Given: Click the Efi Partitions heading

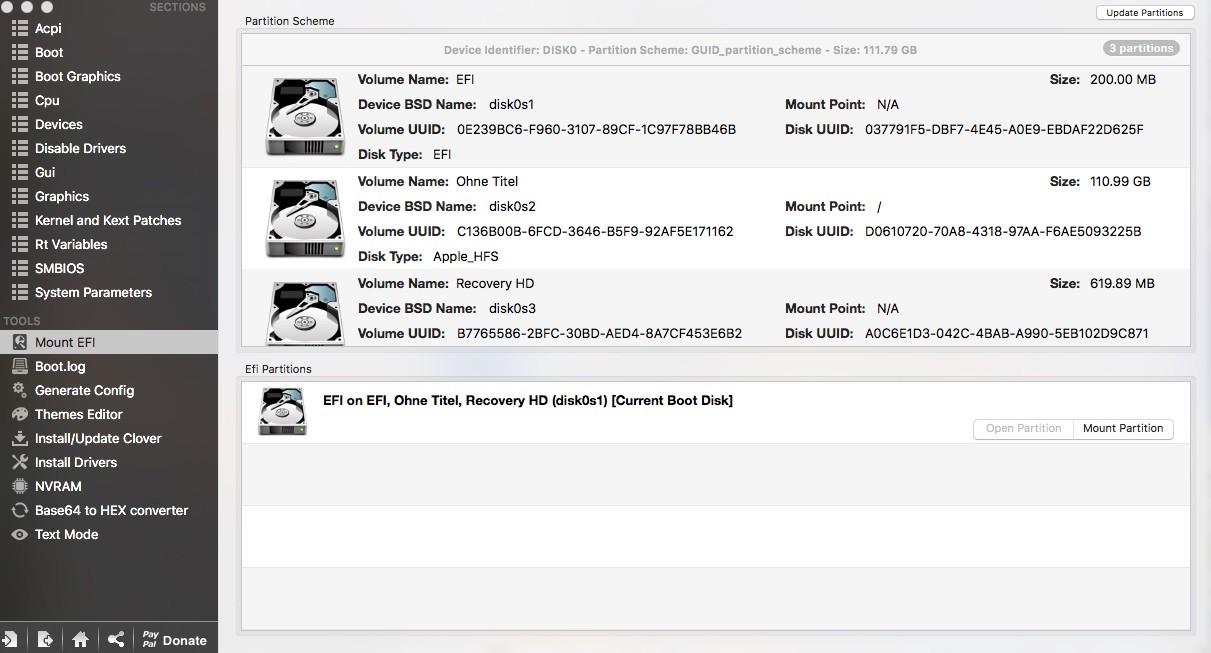Looking at the screenshot, I should pyautogui.click(x=278, y=369).
